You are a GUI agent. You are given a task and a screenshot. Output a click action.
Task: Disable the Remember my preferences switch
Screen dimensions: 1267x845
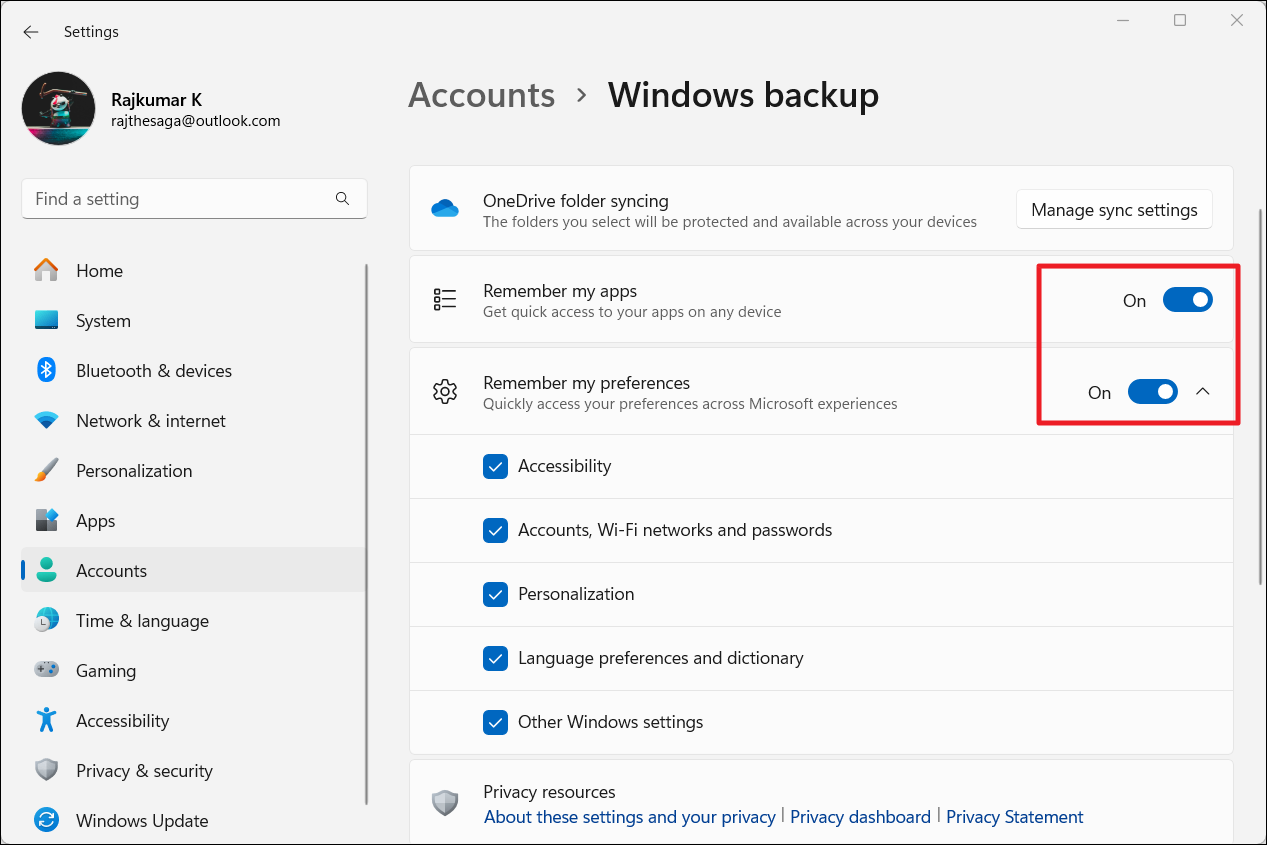[x=1152, y=392]
